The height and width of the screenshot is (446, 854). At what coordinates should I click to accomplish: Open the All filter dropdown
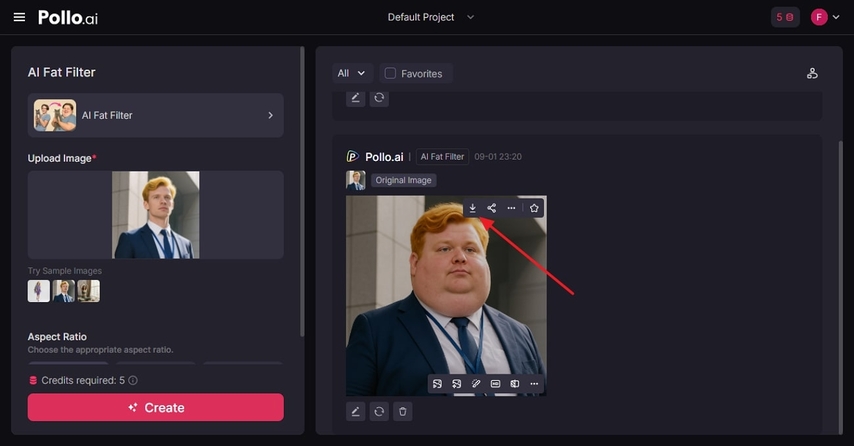[x=352, y=73]
